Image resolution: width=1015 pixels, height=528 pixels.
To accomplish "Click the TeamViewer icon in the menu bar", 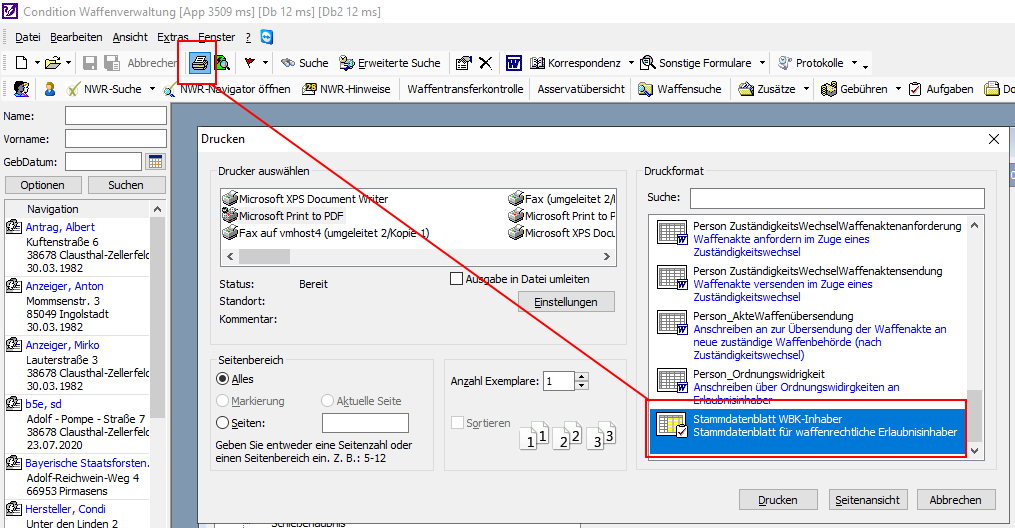I will coord(267,37).
